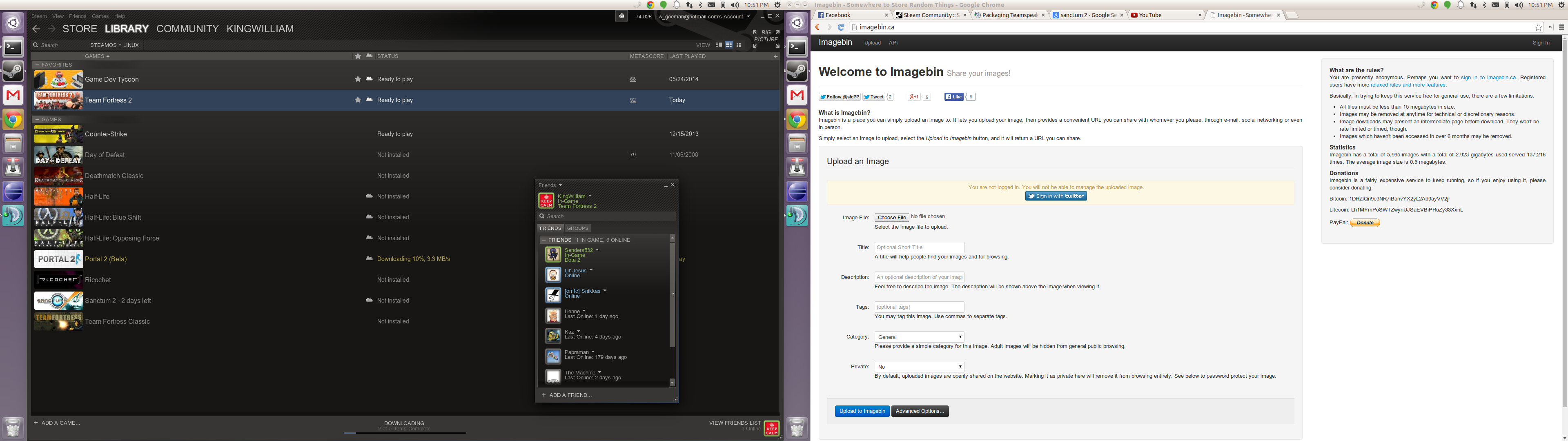Open the Private dropdown set to No
The width and height of the screenshot is (1568, 441).
click(x=919, y=367)
